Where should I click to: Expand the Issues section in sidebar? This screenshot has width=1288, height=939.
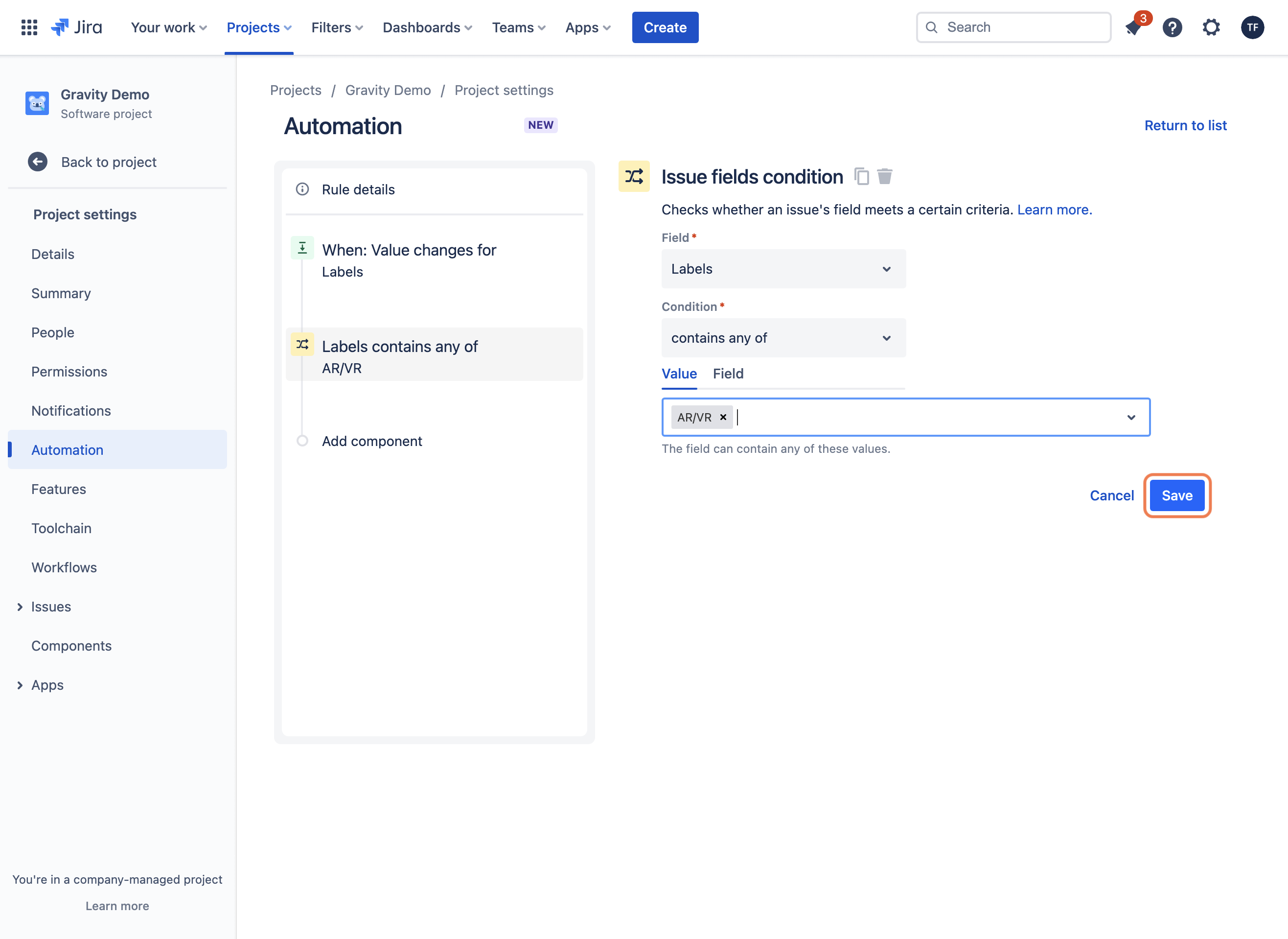[20, 607]
